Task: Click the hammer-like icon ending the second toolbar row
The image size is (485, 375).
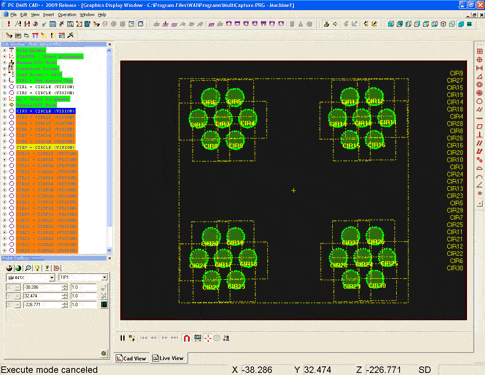Action: click(71, 35)
